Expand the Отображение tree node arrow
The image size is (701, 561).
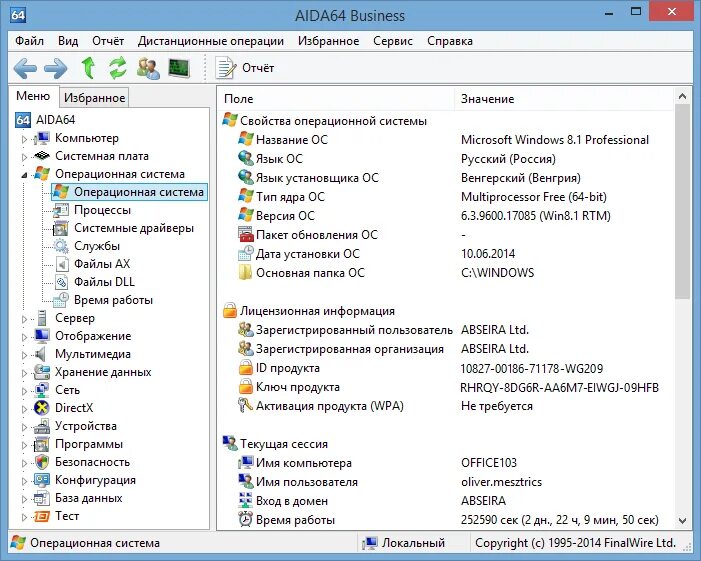click(25, 337)
